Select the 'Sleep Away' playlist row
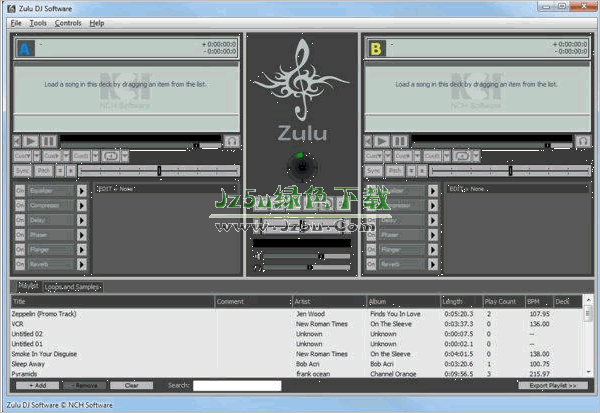Image resolution: width=600 pixels, height=413 pixels. pos(297,364)
